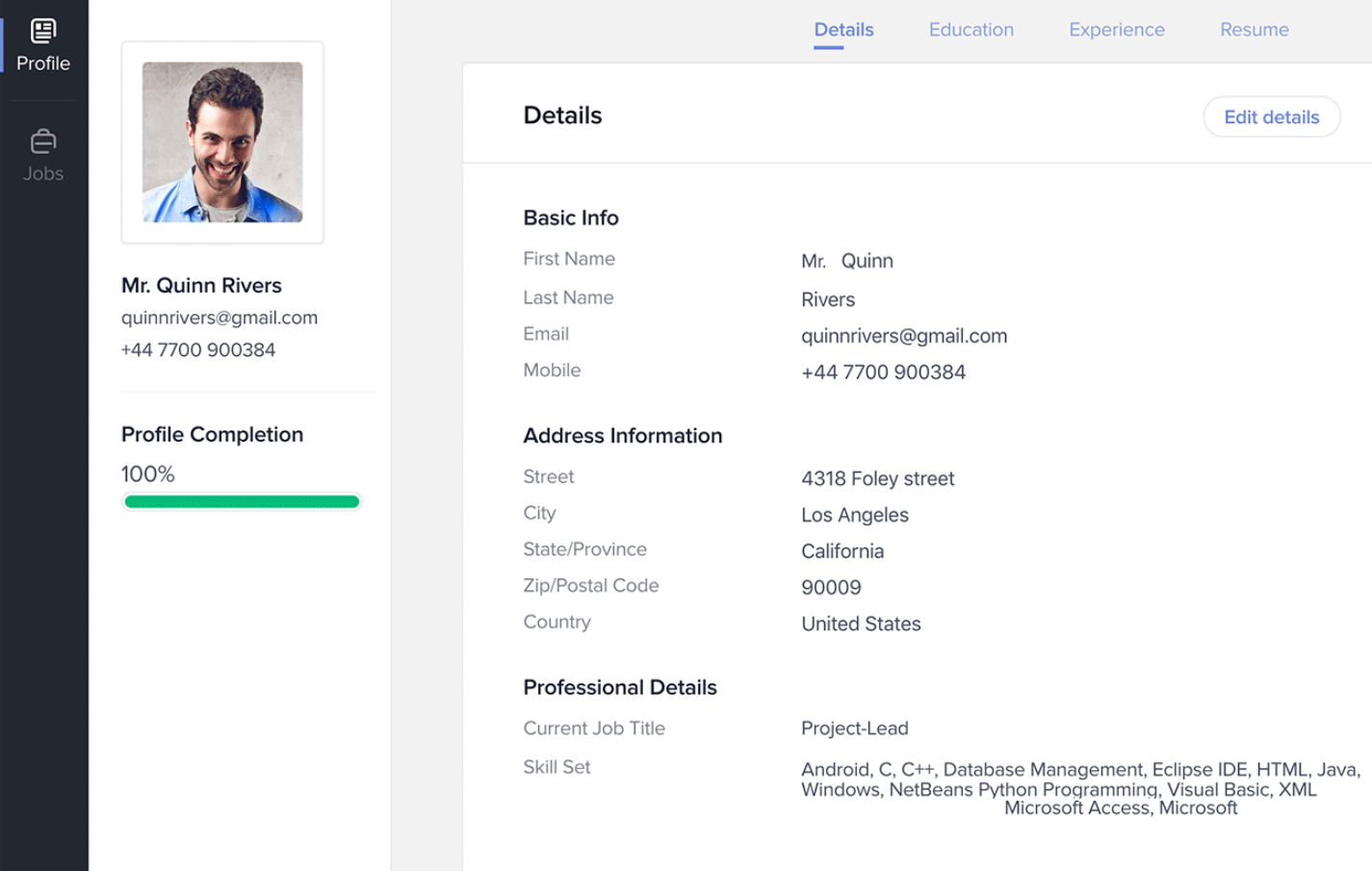Switch to the Education tab

pos(971,30)
